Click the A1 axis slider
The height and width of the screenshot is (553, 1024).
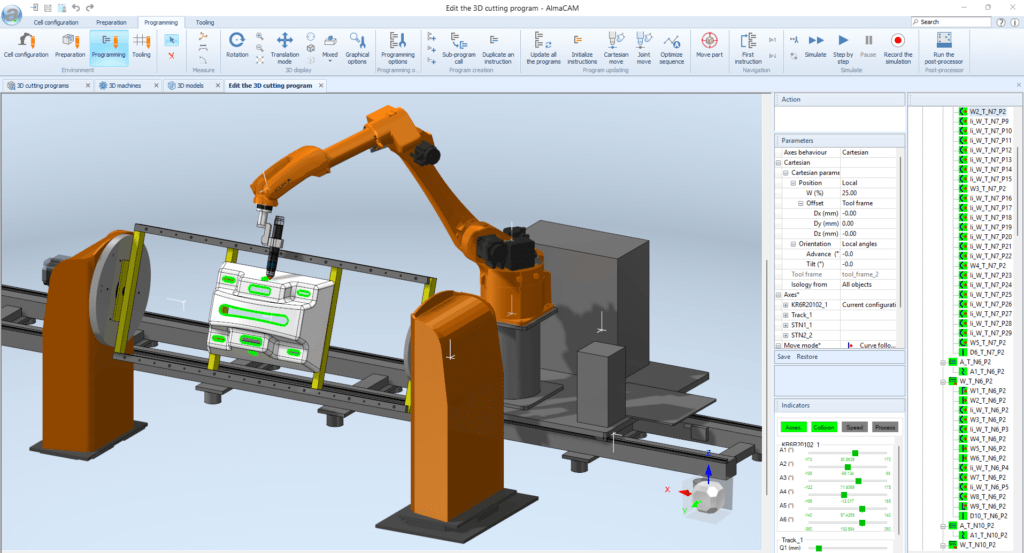point(855,452)
